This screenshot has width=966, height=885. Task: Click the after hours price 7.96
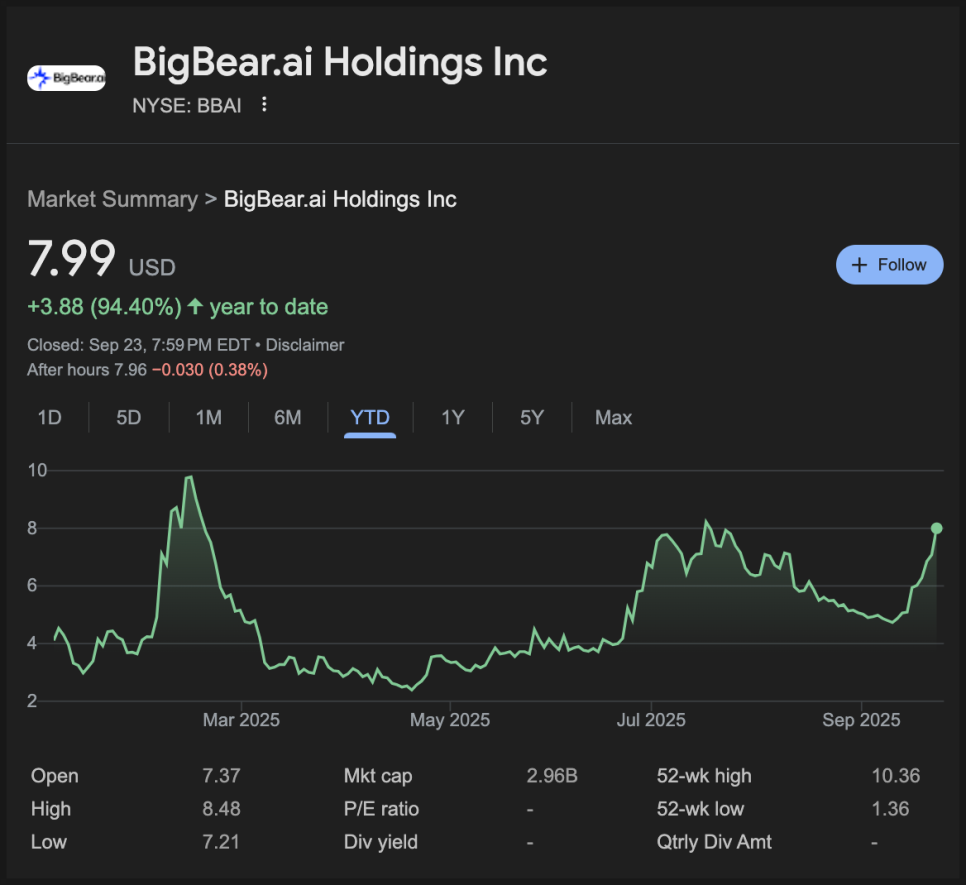[x=131, y=370]
